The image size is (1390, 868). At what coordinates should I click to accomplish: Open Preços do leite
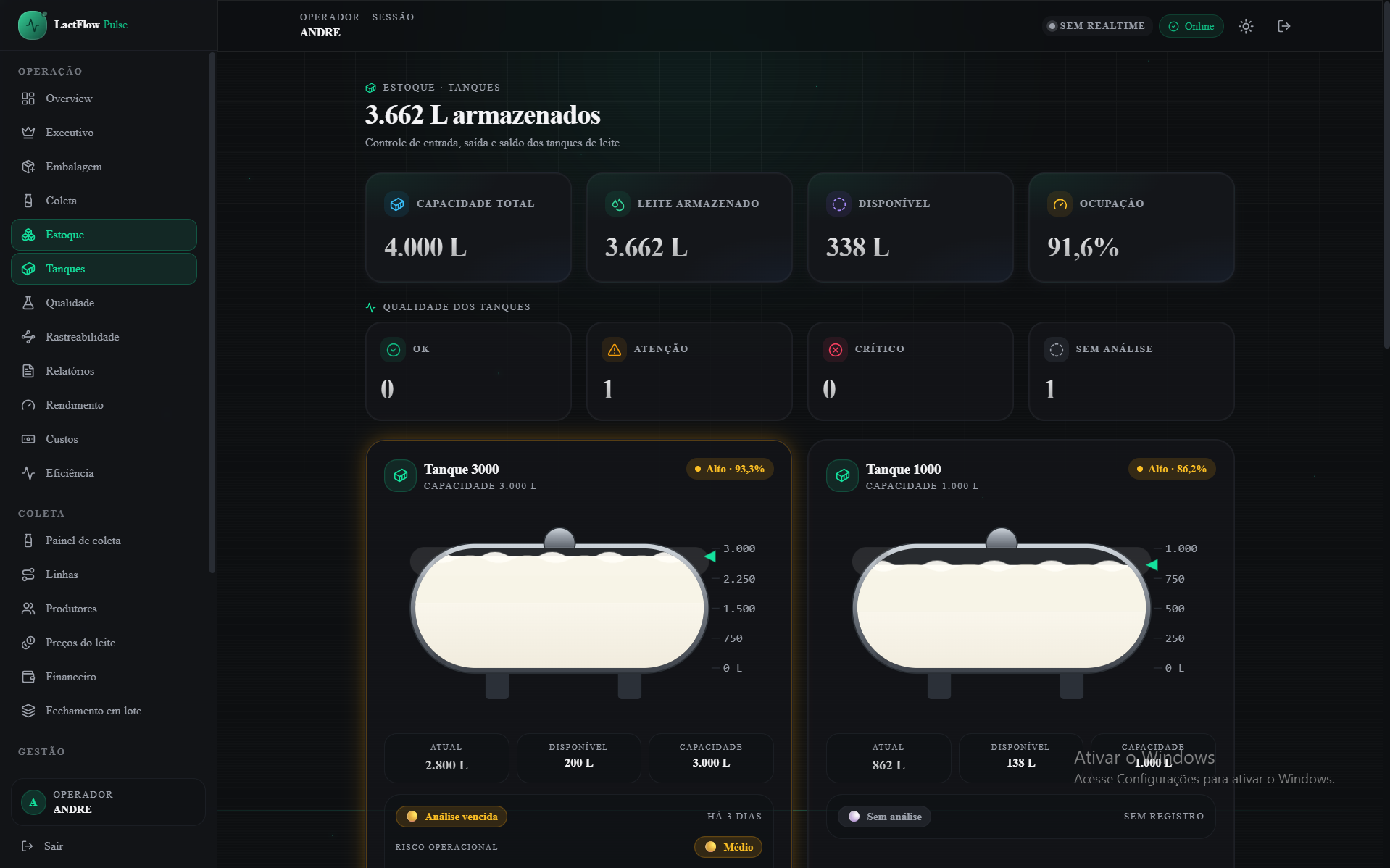point(104,643)
